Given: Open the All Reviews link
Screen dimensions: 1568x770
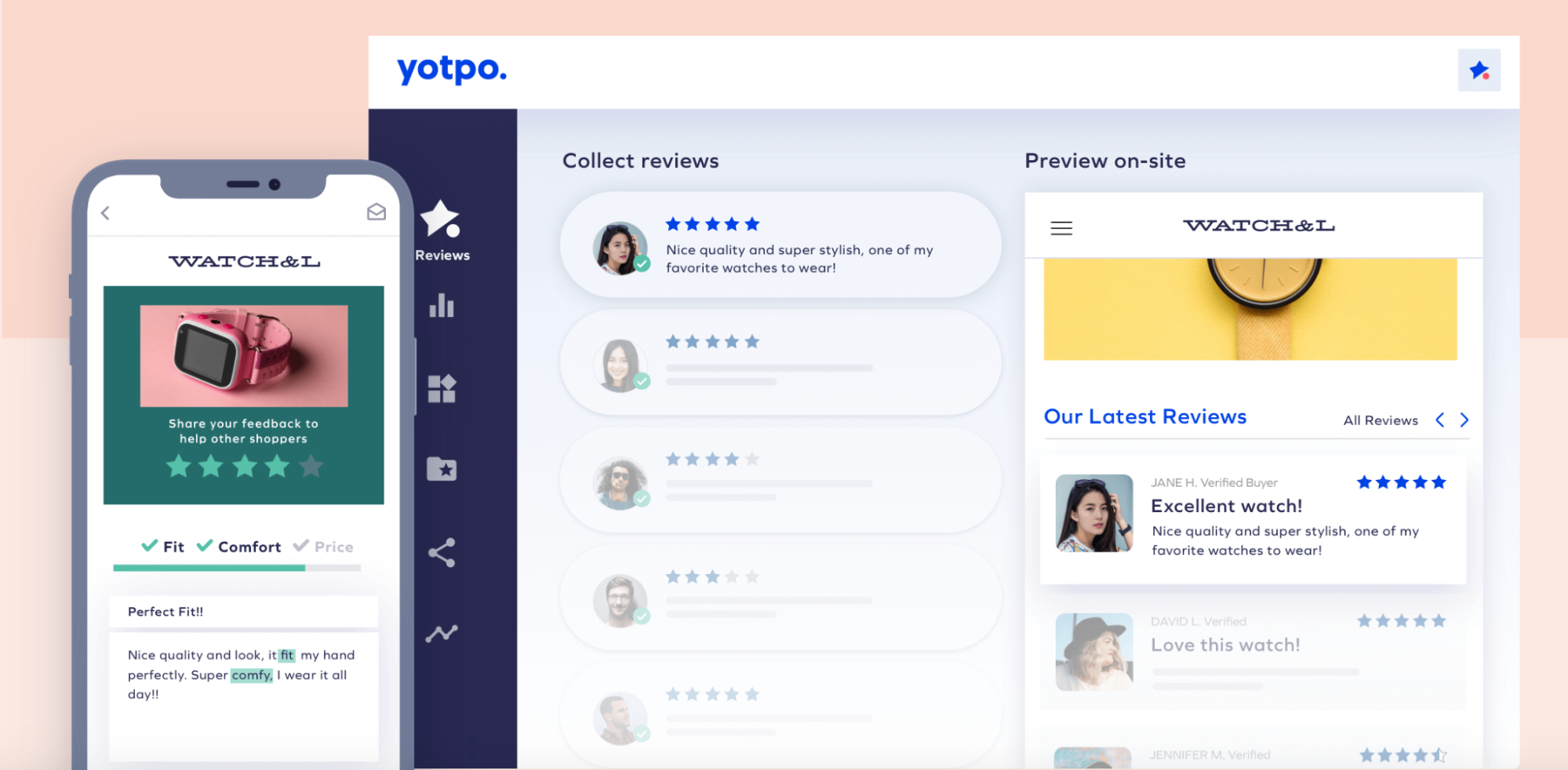Looking at the screenshot, I should click(1381, 420).
